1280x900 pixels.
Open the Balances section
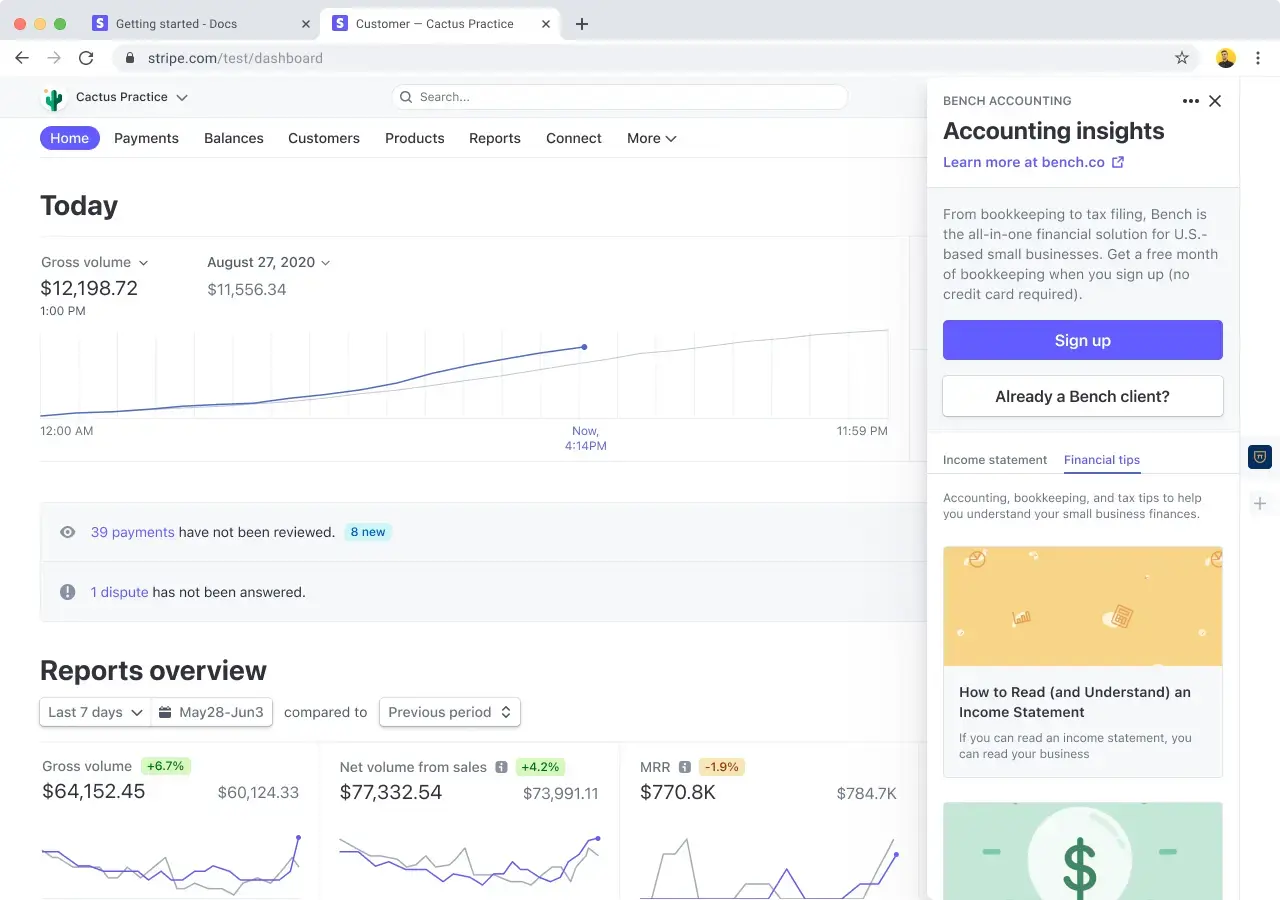234,138
